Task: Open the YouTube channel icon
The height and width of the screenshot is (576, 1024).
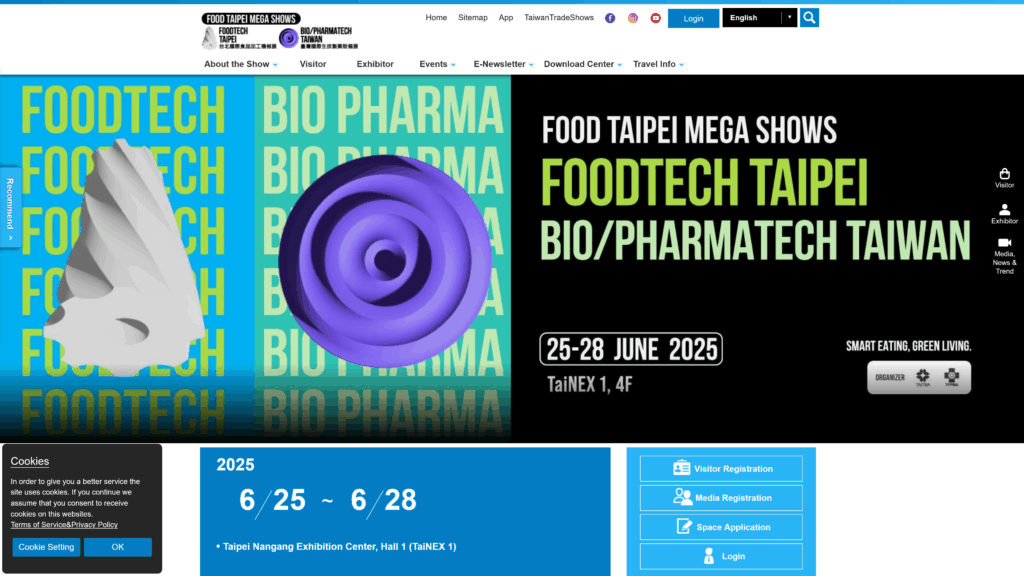Action: pos(656,18)
